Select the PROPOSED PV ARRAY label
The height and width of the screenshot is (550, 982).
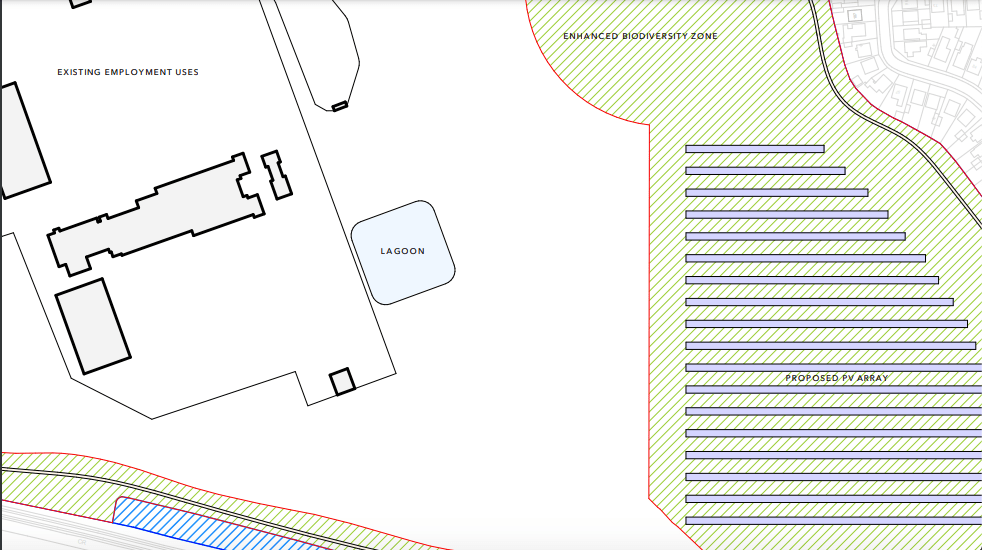click(x=836, y=378)
